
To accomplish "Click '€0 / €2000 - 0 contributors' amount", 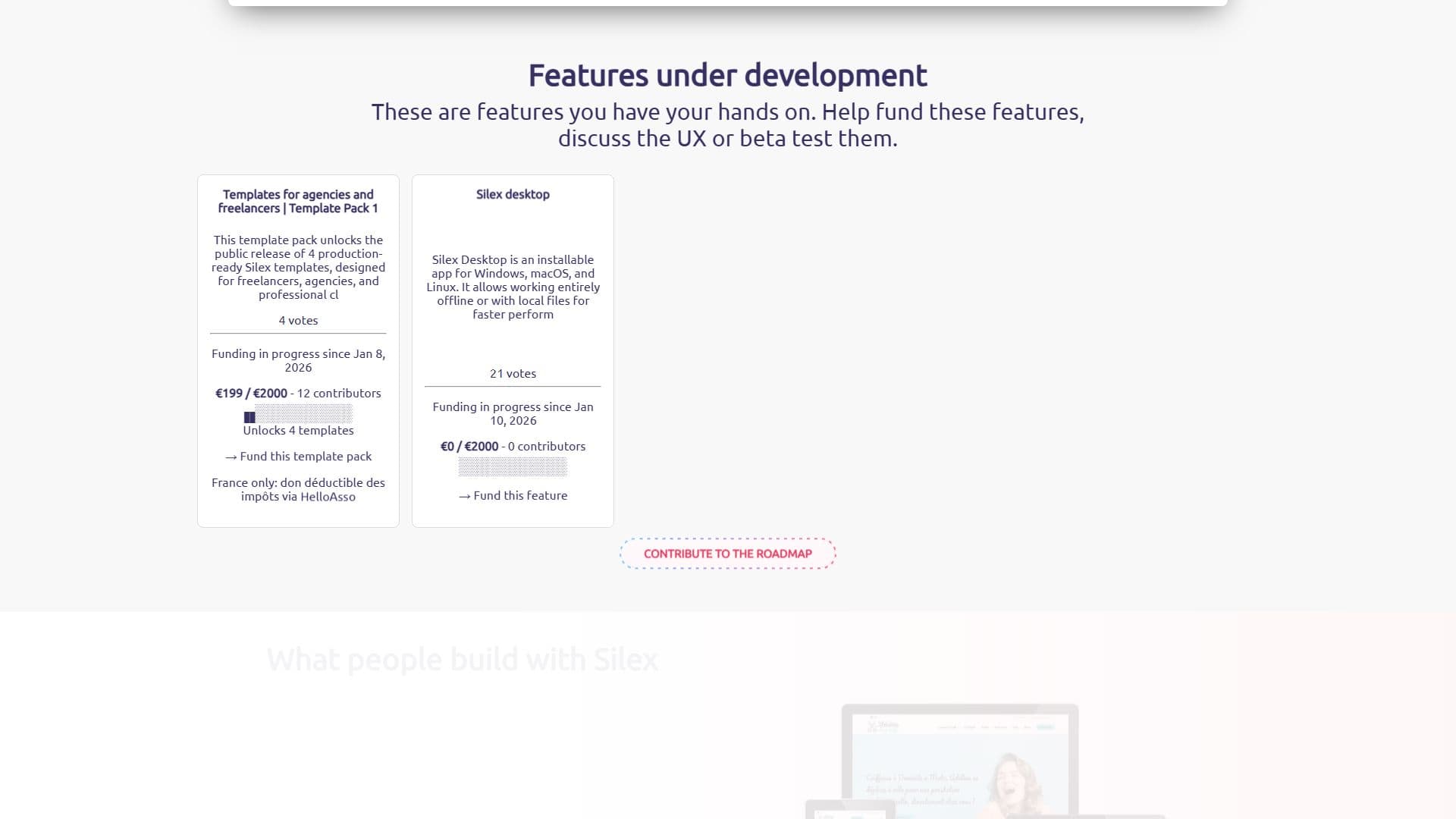I will [x=513, y=447].
